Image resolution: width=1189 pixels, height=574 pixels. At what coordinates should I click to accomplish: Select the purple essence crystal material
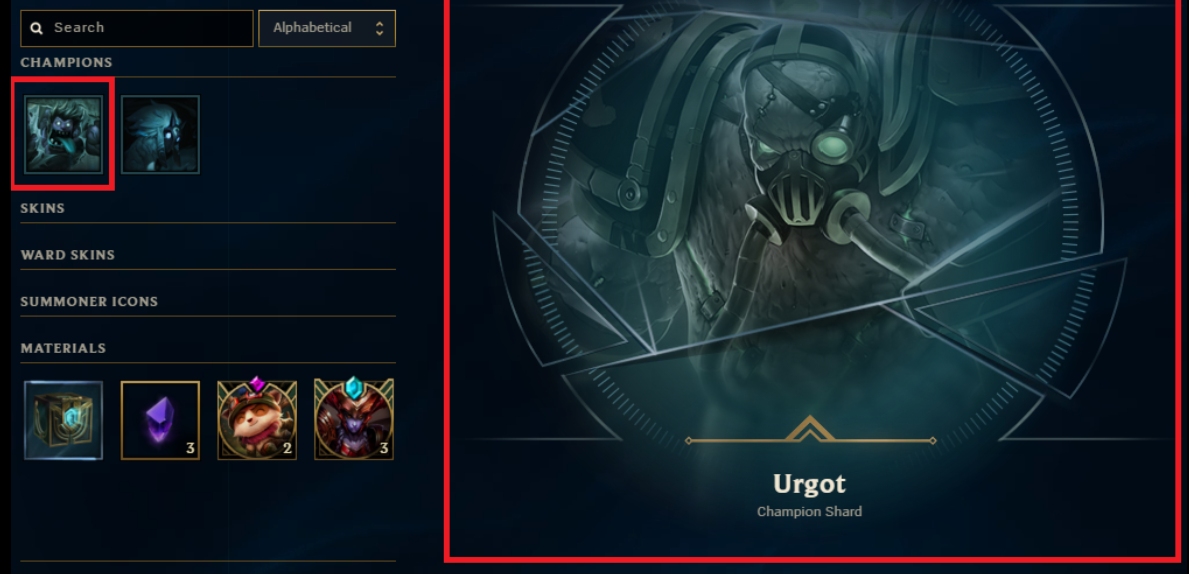pos(160,420)
